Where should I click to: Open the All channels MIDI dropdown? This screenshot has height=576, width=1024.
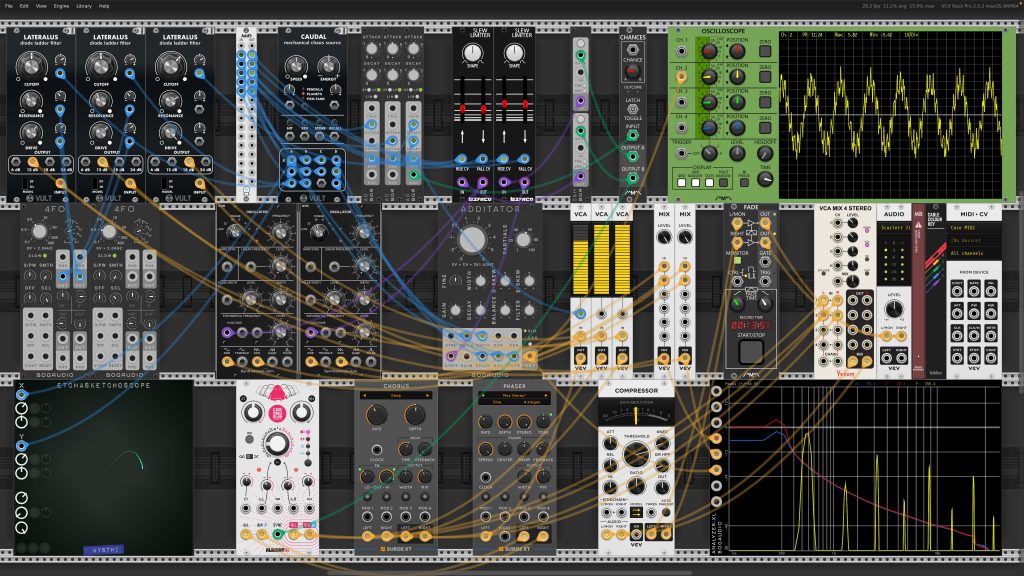pos(973,253)
